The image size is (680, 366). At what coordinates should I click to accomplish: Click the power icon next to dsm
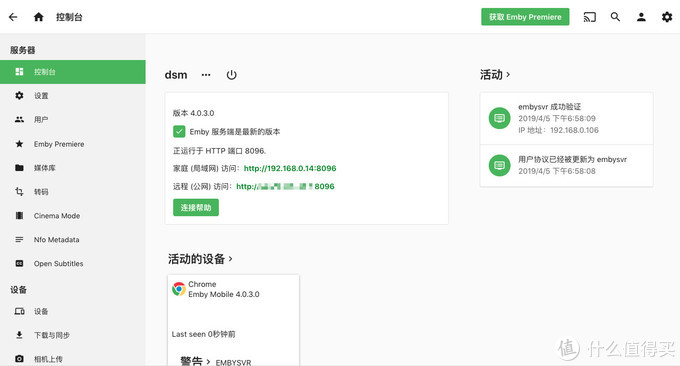coord(232,75)
